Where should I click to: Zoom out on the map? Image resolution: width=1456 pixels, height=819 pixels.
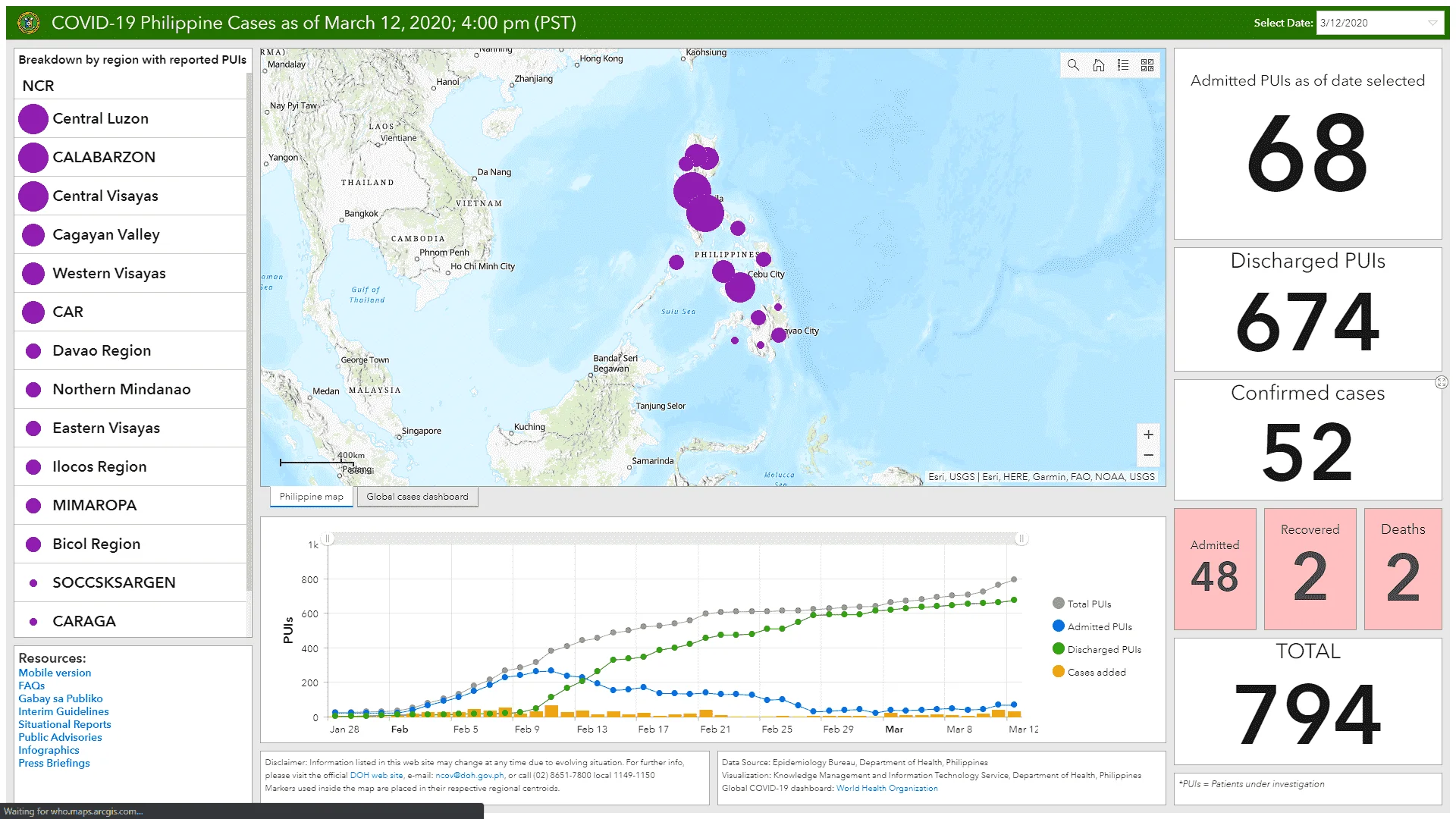(1148, 455)
